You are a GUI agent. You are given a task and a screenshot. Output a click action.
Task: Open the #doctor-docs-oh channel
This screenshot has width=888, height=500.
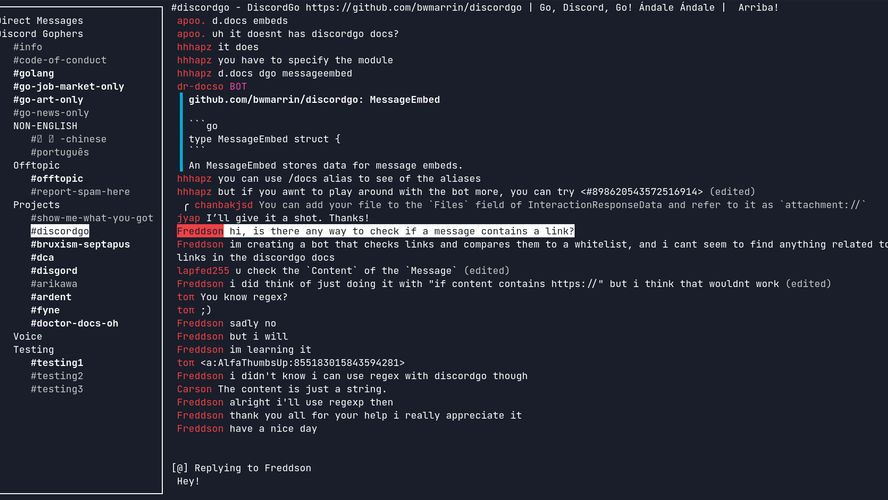click(74, 323)
